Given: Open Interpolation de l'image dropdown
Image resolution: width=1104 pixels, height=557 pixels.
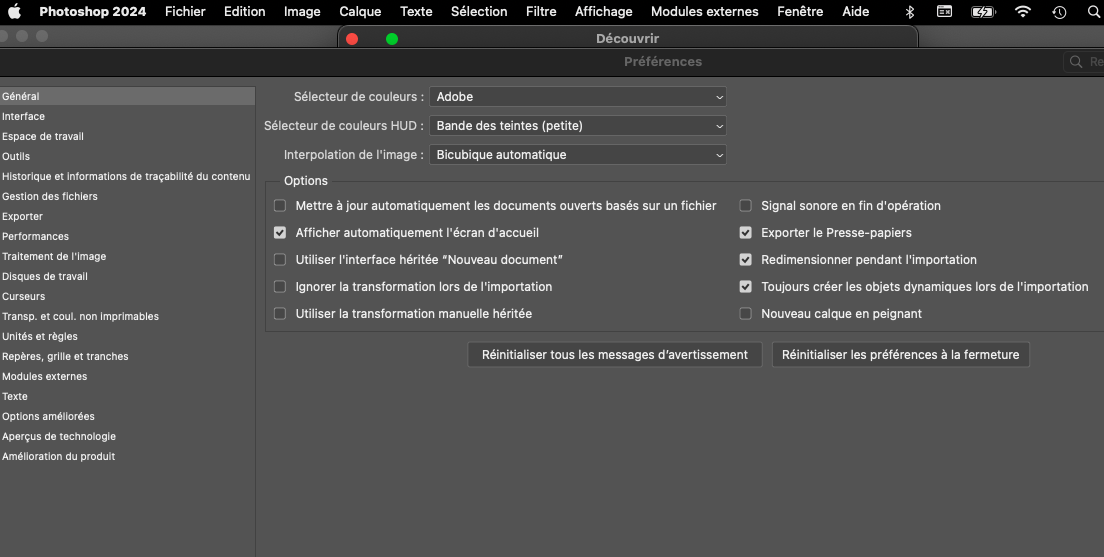Looking at the screenshot, I should click(x=577, y=154).
